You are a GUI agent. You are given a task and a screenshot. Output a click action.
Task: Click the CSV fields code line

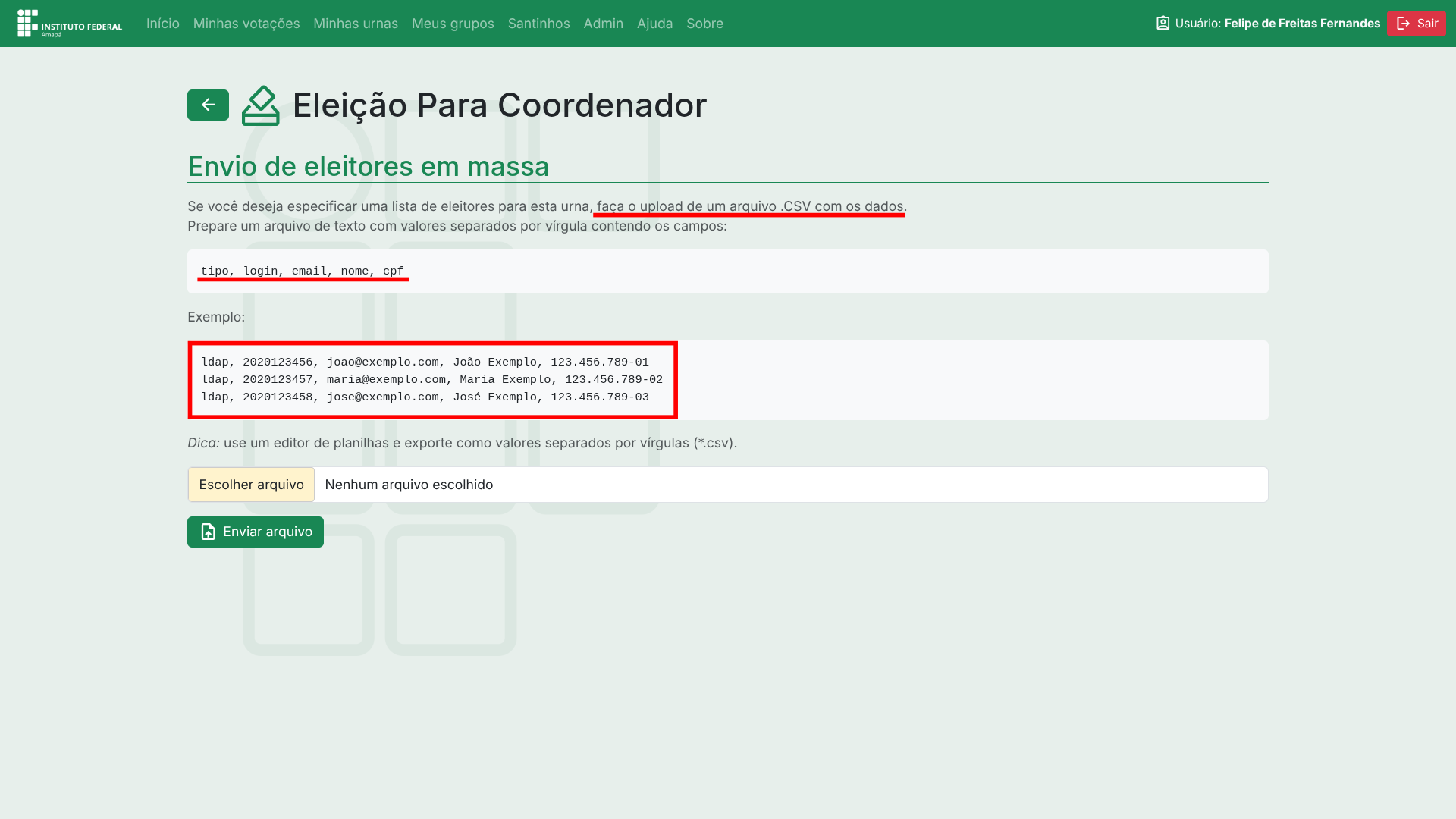[x=303, y=271]
